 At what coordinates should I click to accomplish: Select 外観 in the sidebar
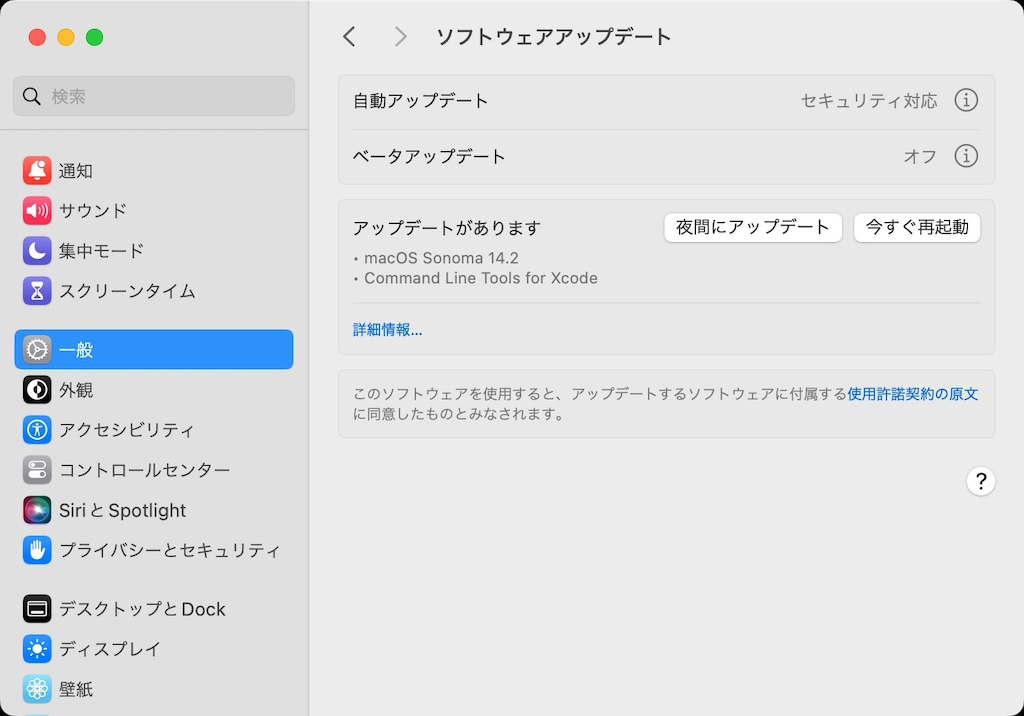tap(153, 390)
